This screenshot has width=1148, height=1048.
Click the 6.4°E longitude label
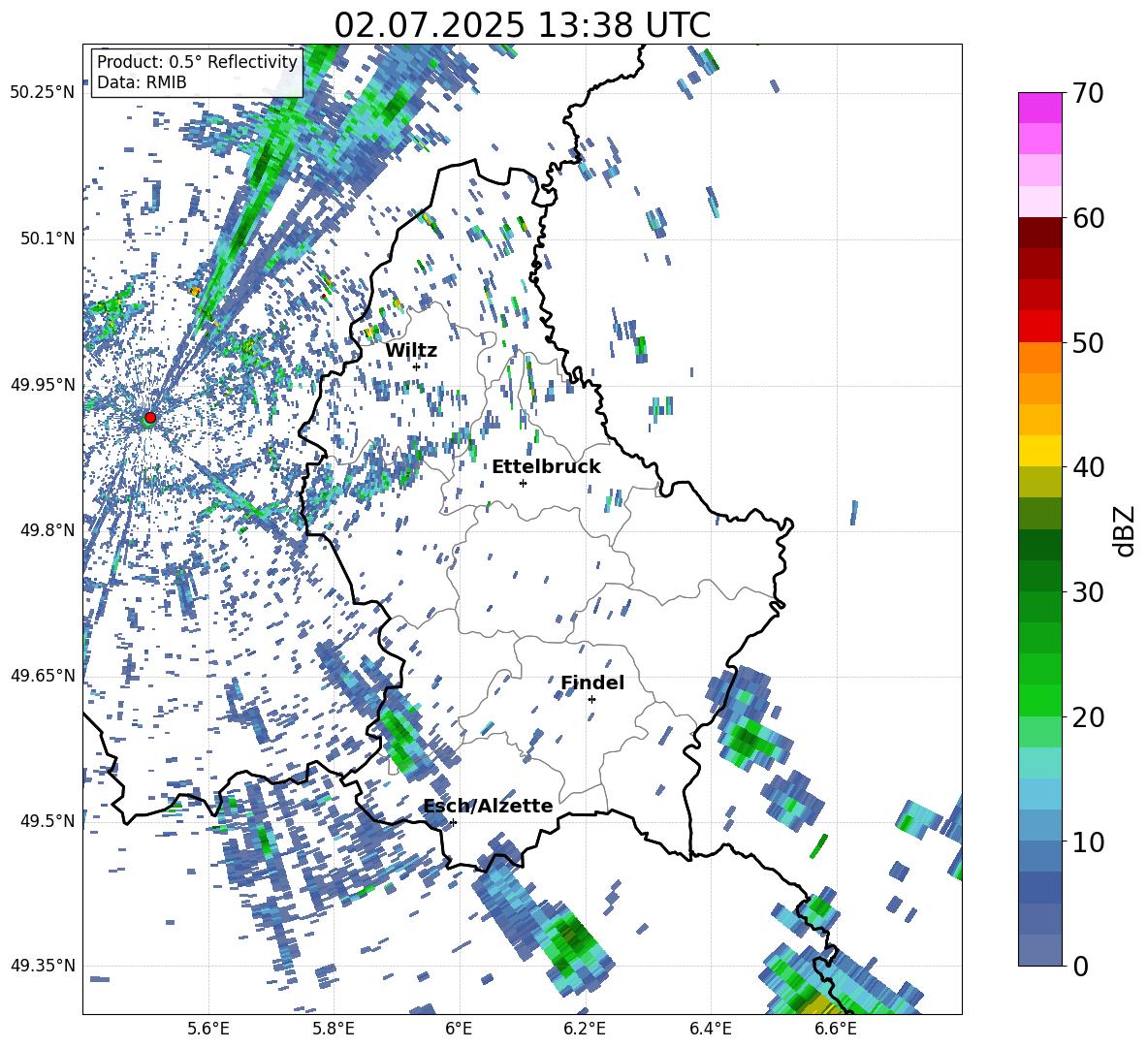(x=710, y=1029)
